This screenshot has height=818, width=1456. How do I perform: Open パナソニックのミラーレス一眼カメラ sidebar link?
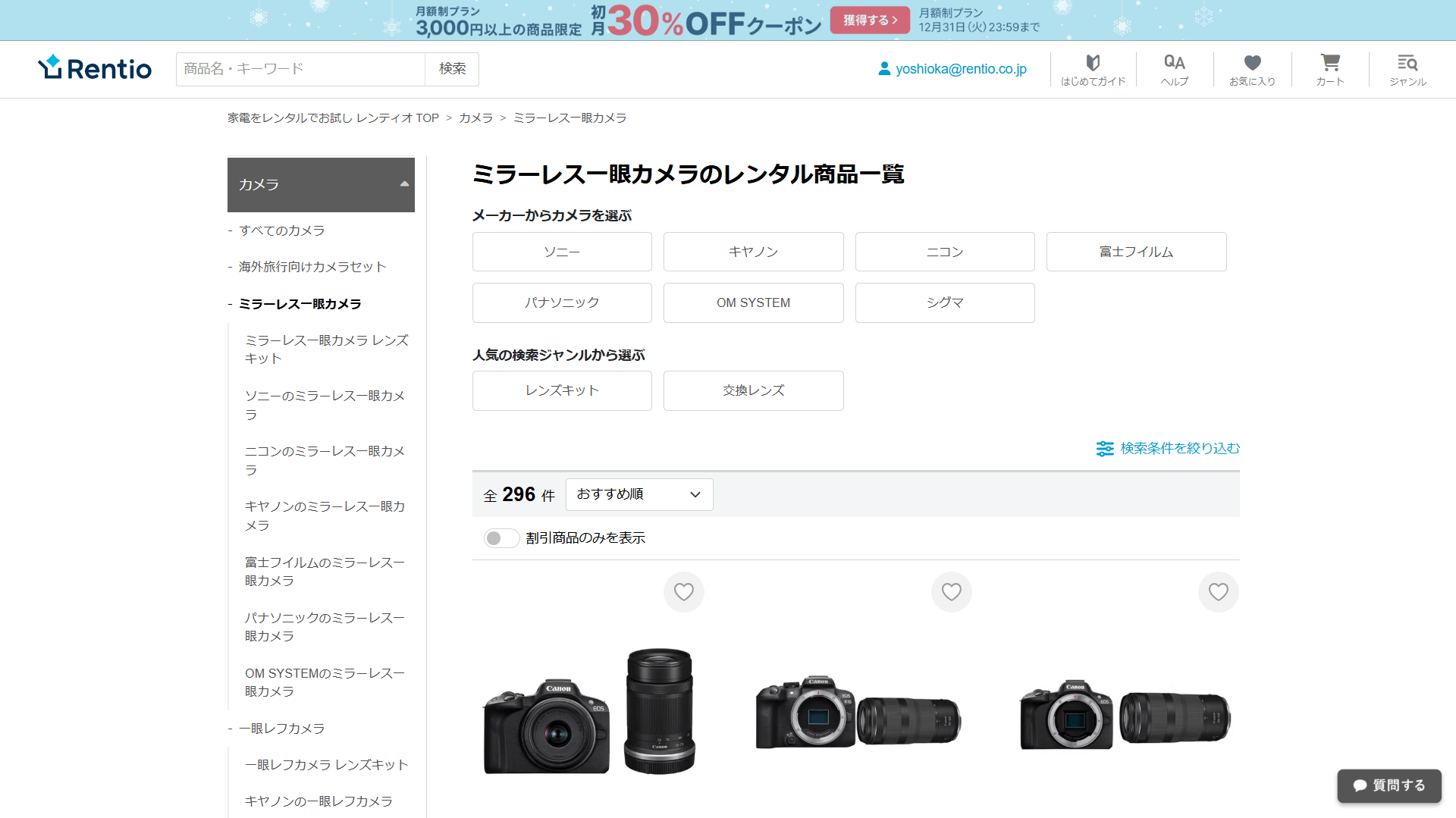[x=325, y=627]
